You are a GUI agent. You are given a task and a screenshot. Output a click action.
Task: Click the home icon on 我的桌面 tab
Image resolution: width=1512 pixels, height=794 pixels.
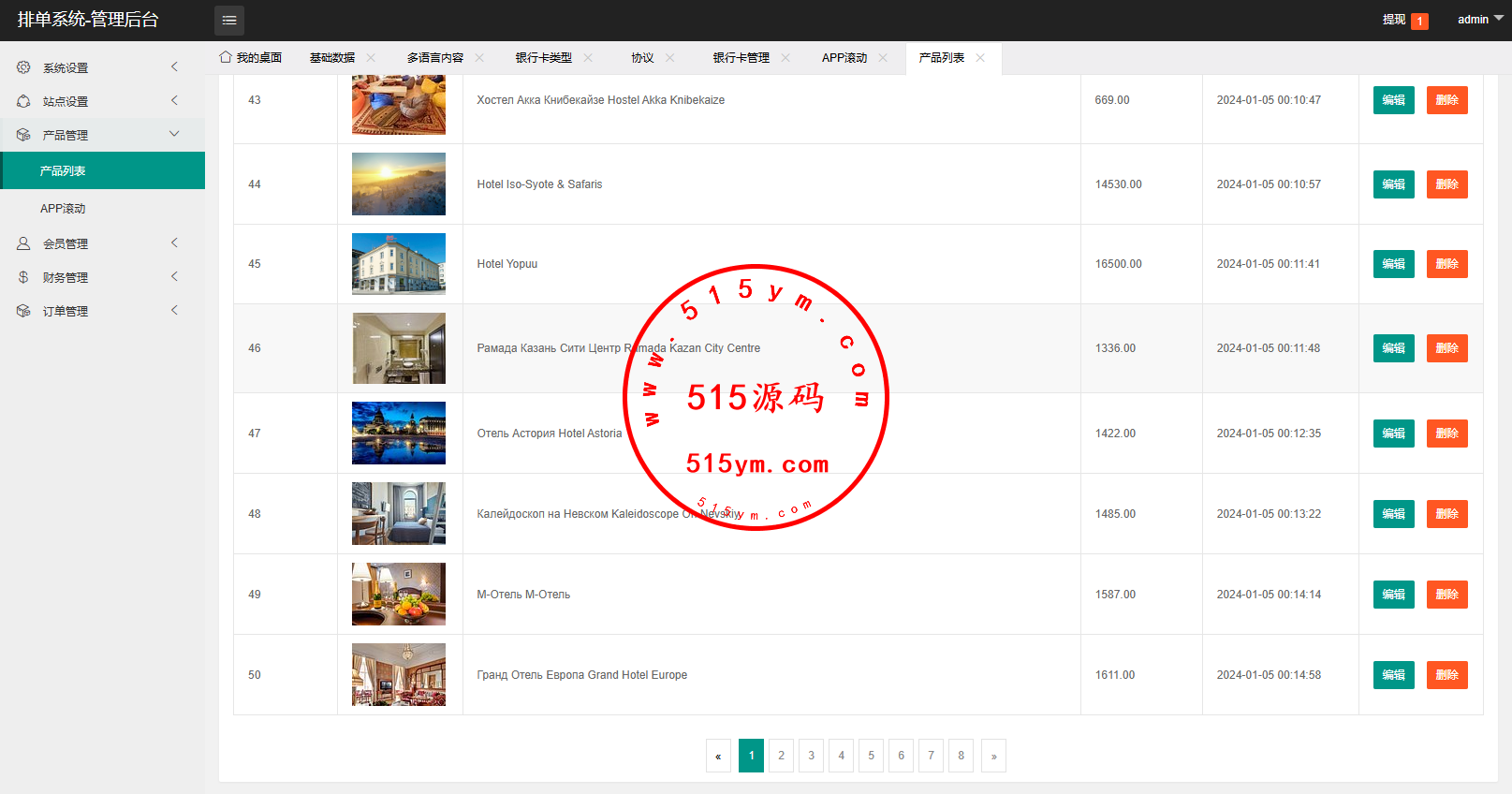click(226, 57)
